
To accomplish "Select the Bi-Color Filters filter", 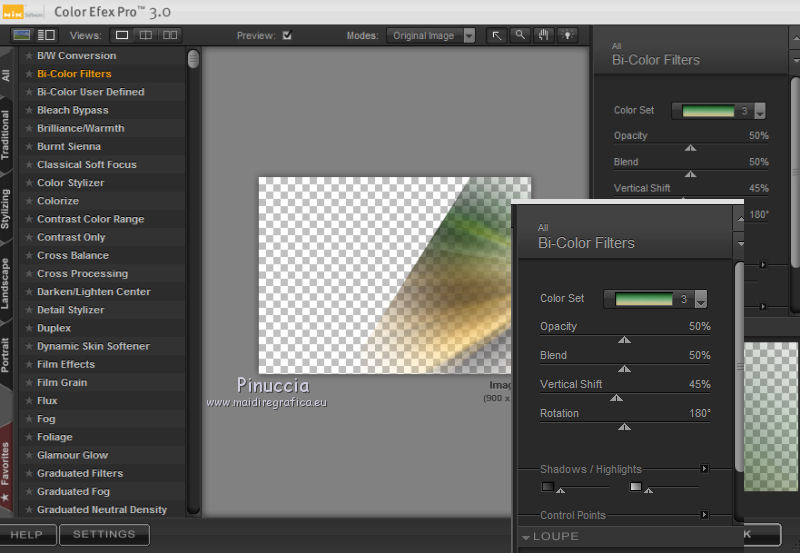I will 74,74.
